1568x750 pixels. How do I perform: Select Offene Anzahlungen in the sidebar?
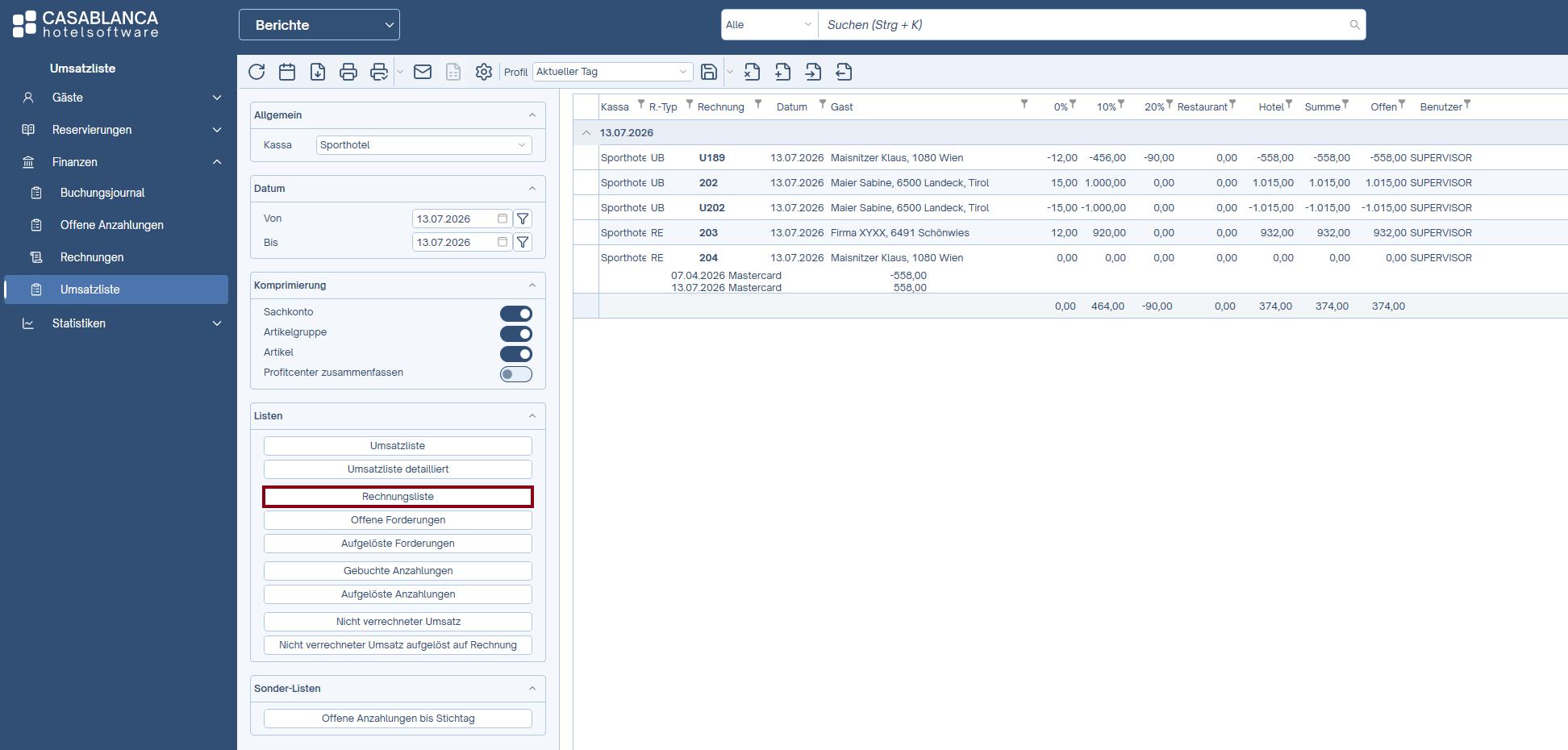tap(112, 225)
